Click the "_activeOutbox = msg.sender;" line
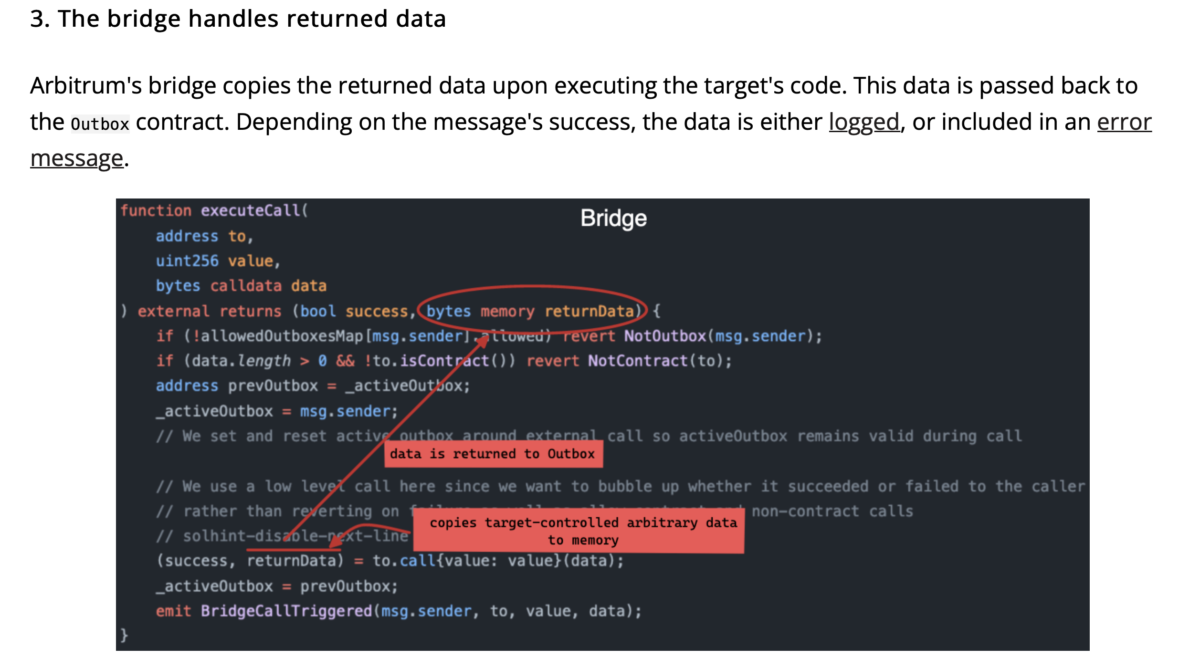The width and height of the screenshot is (1200, 668). (276, 411)
